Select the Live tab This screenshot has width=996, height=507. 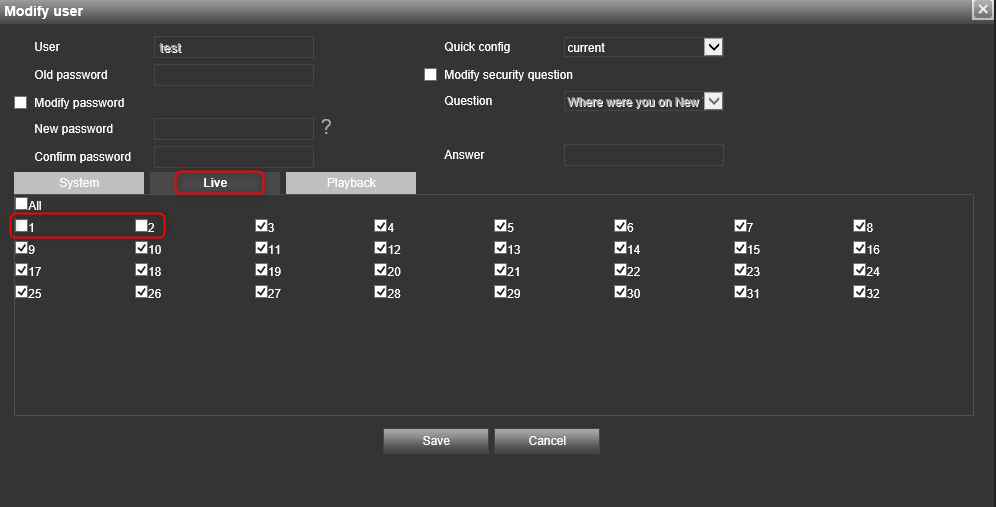(215, 183)
